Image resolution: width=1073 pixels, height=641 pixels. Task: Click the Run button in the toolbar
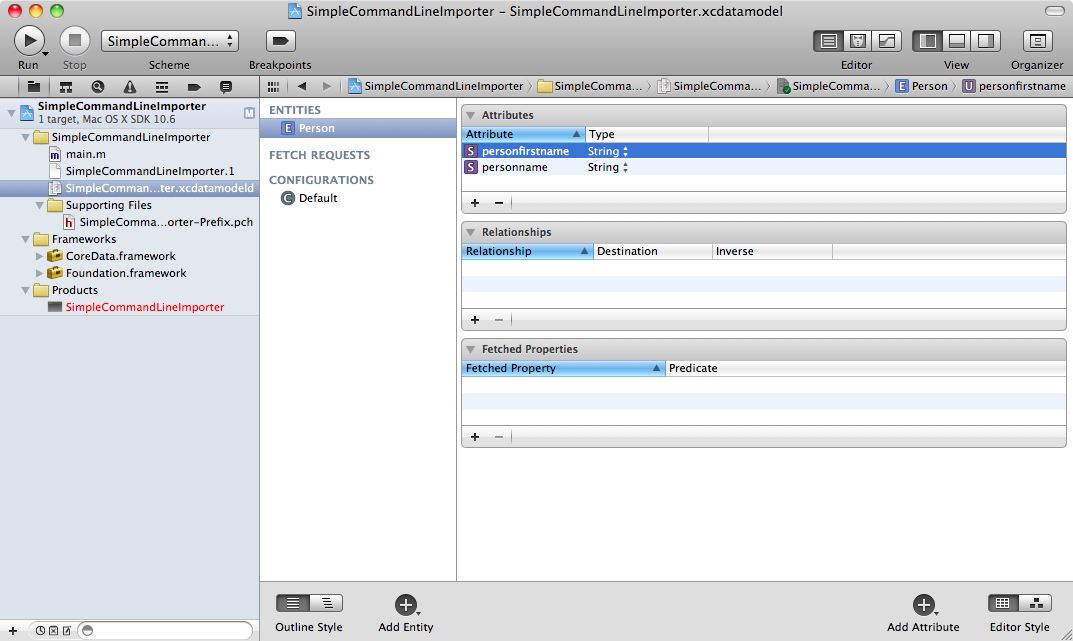[x=29, y=41]
